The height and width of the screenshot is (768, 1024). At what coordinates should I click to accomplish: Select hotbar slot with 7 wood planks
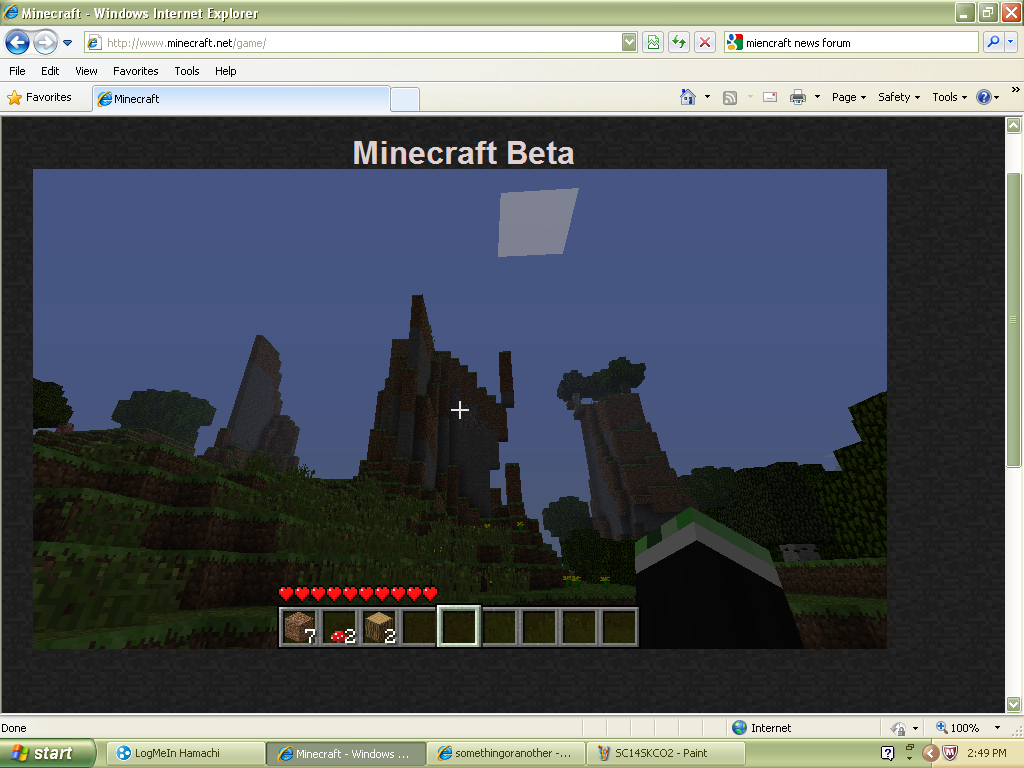pos(300,627)
